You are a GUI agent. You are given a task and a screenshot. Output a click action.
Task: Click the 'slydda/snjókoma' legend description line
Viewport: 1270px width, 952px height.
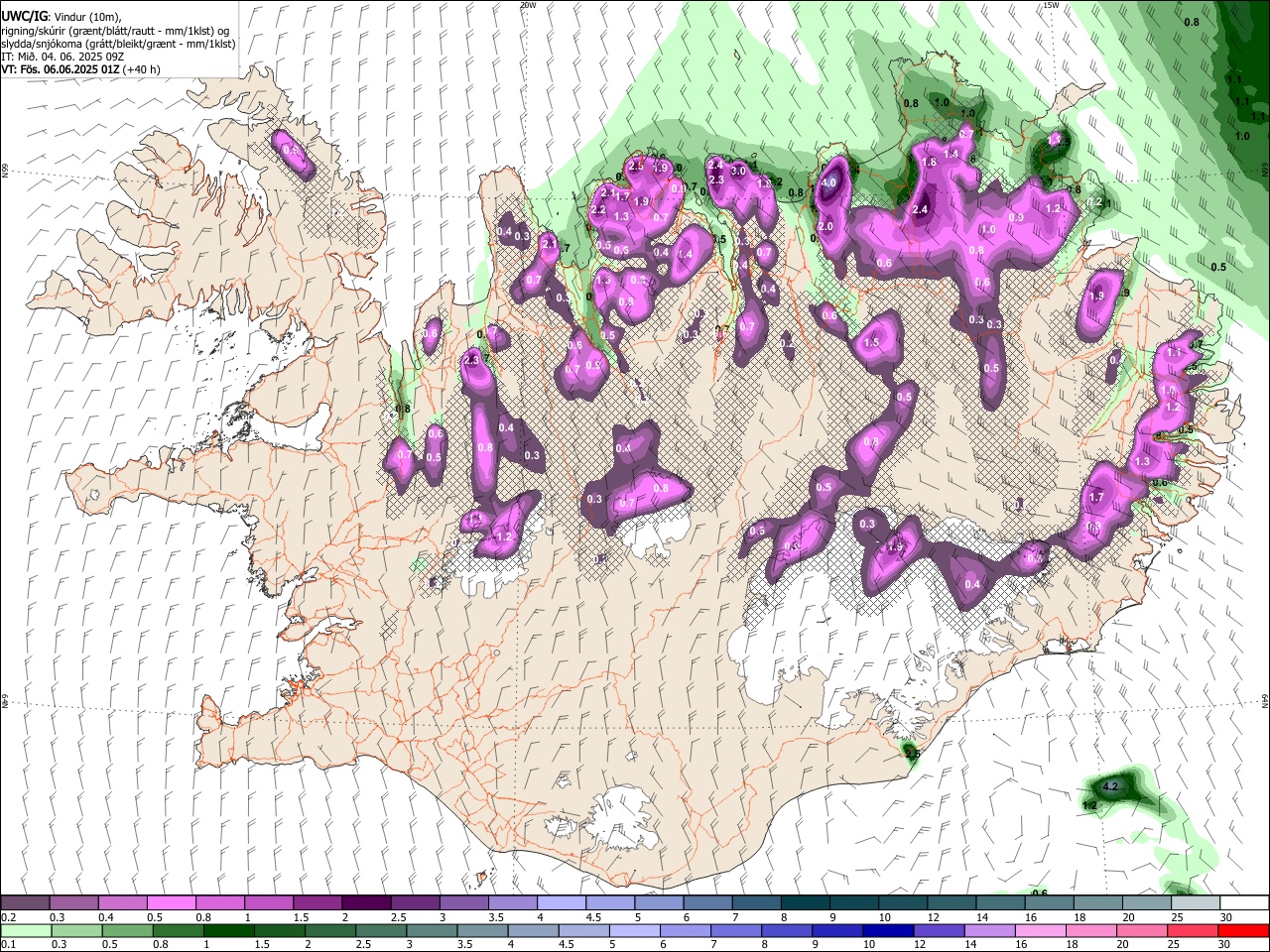coord(118,44)
